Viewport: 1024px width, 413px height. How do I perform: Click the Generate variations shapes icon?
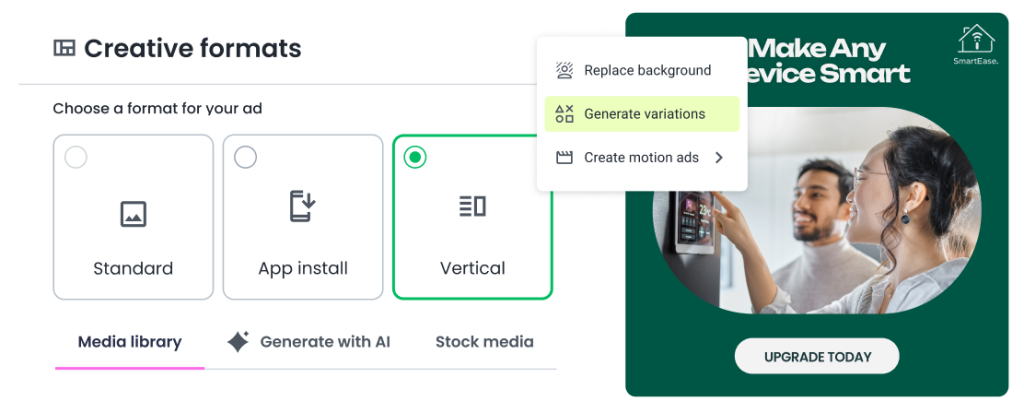pyautogui.click(x=564, y=114)
